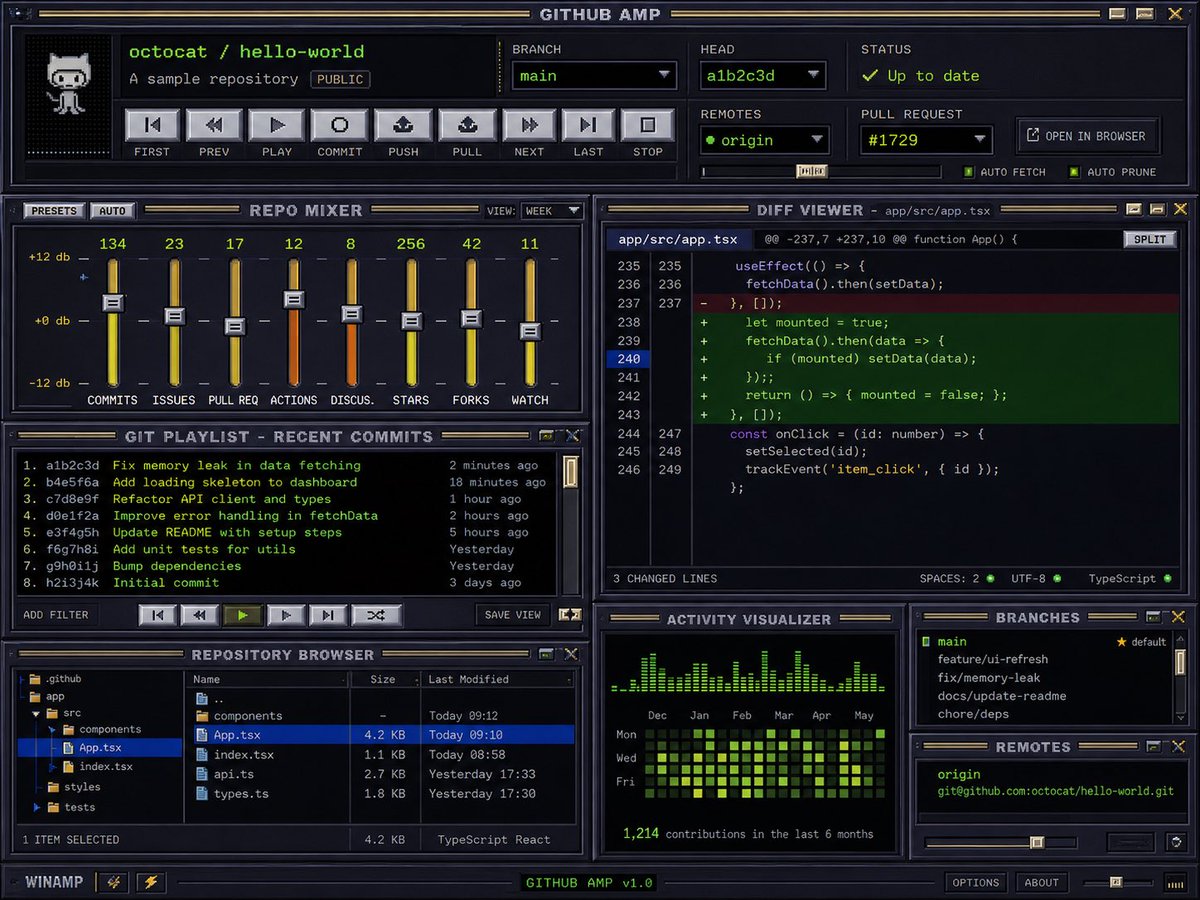
Task: Click the FIRST transport button
Action: point(152,126)
